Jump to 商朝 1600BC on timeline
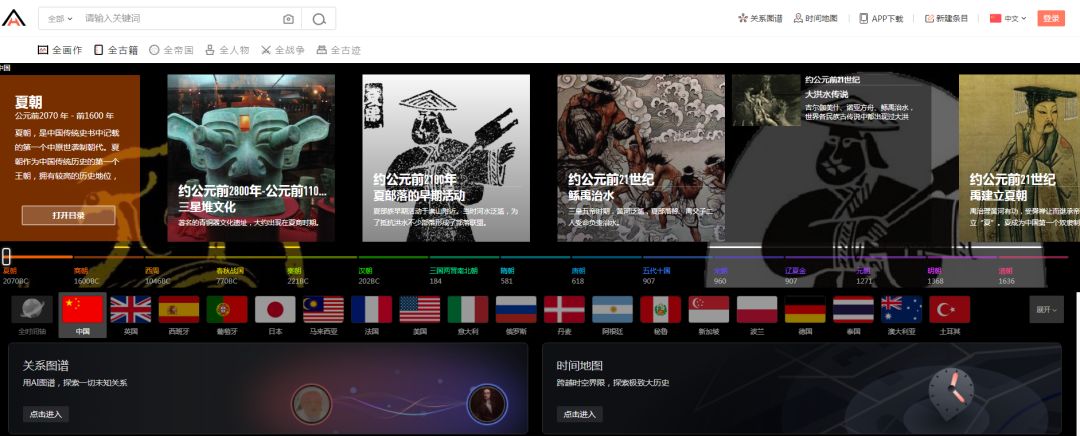 click(87, 276)
